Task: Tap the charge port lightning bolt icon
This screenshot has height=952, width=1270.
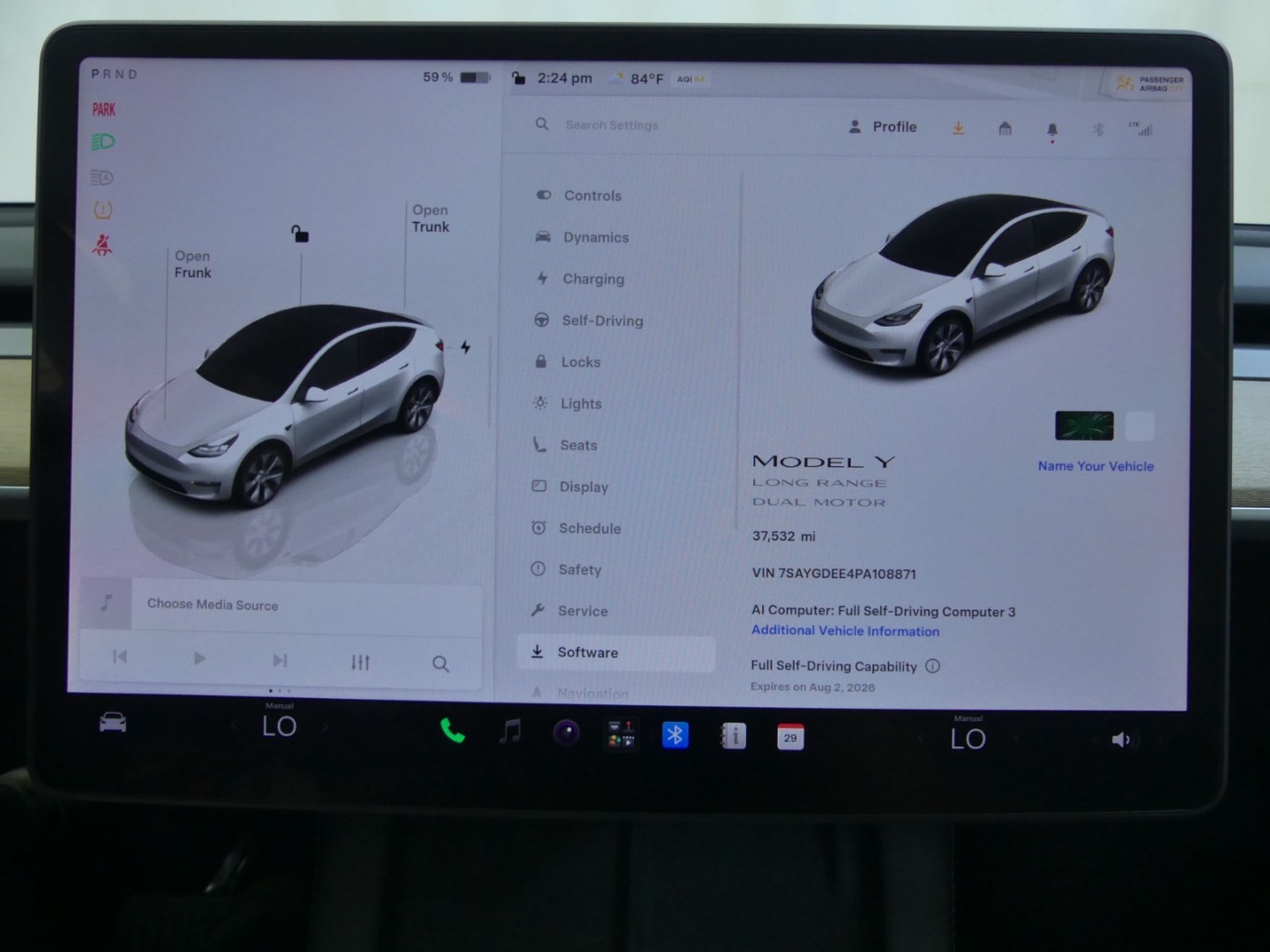Action: (x=466, y=347)
